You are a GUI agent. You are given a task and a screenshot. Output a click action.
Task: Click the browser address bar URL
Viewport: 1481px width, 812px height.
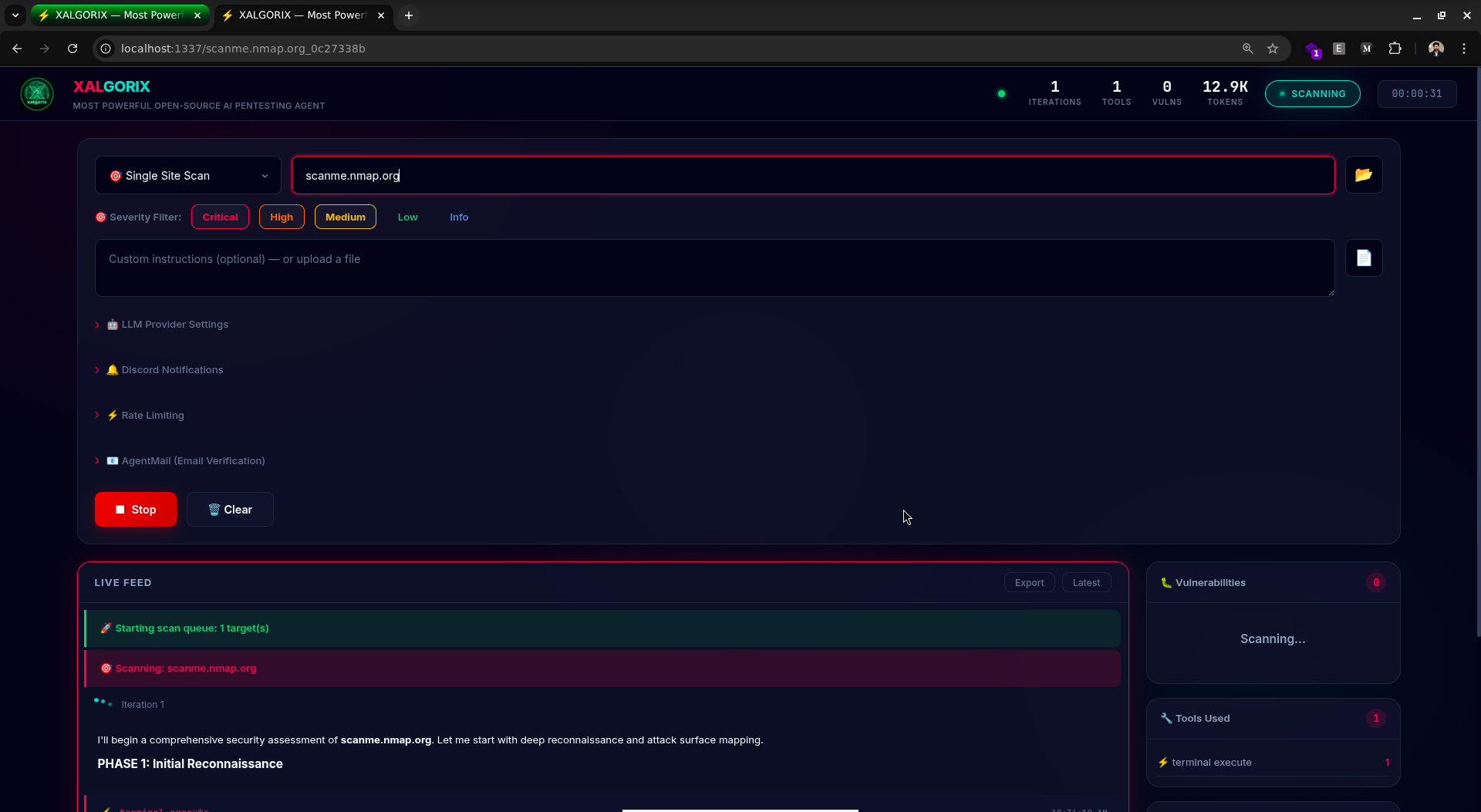243,49
